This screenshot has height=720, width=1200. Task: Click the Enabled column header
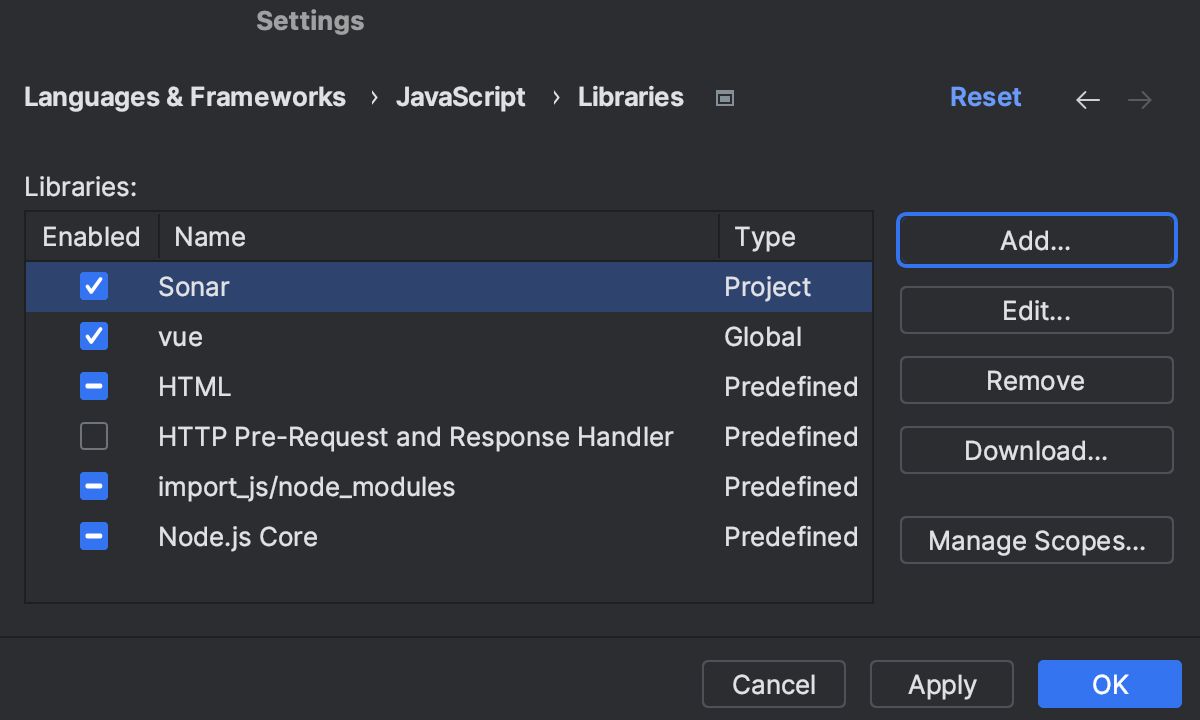[90, 236]
